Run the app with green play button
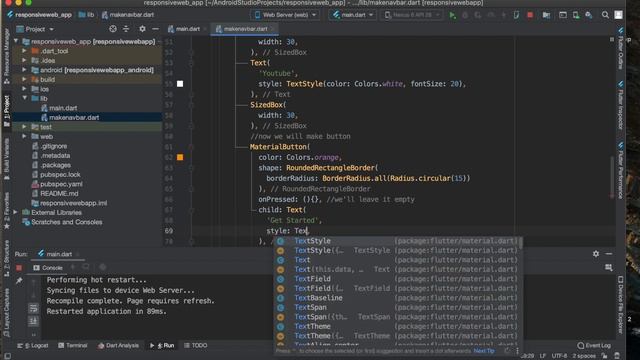Viewport: 640px width, 360px height. pyautogui.click(x=452, y=15)
